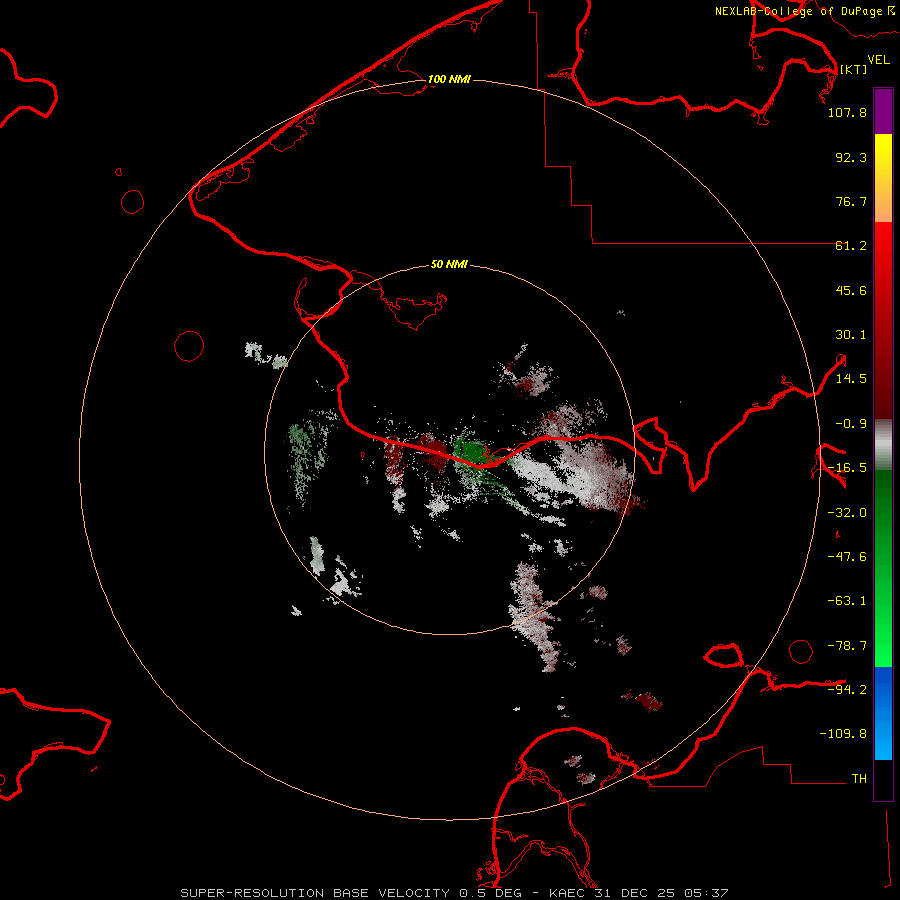Click the Super-Resolution Base Velocity caption

click(455, 893)
